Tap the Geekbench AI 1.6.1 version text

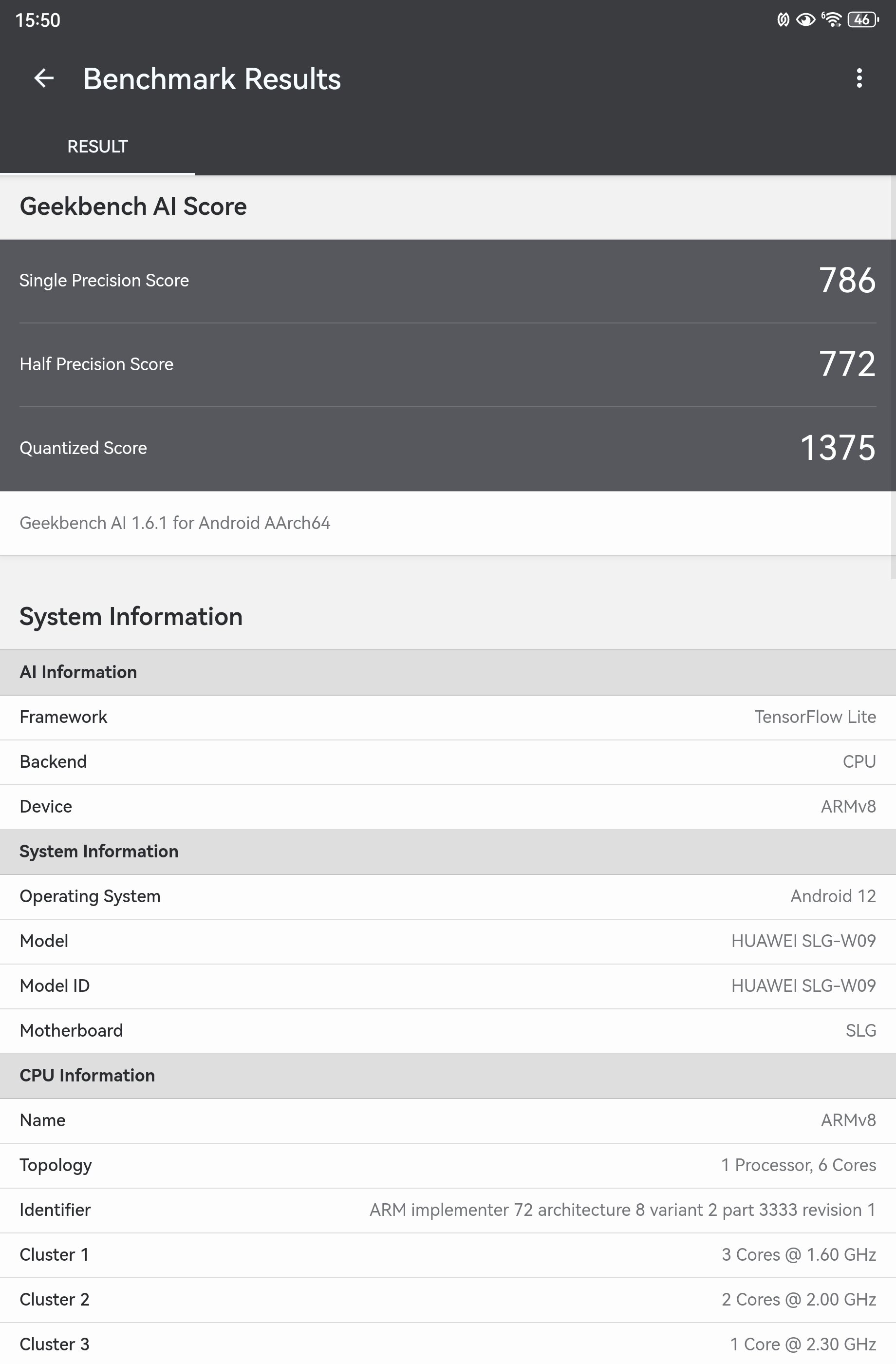[175, 523]
